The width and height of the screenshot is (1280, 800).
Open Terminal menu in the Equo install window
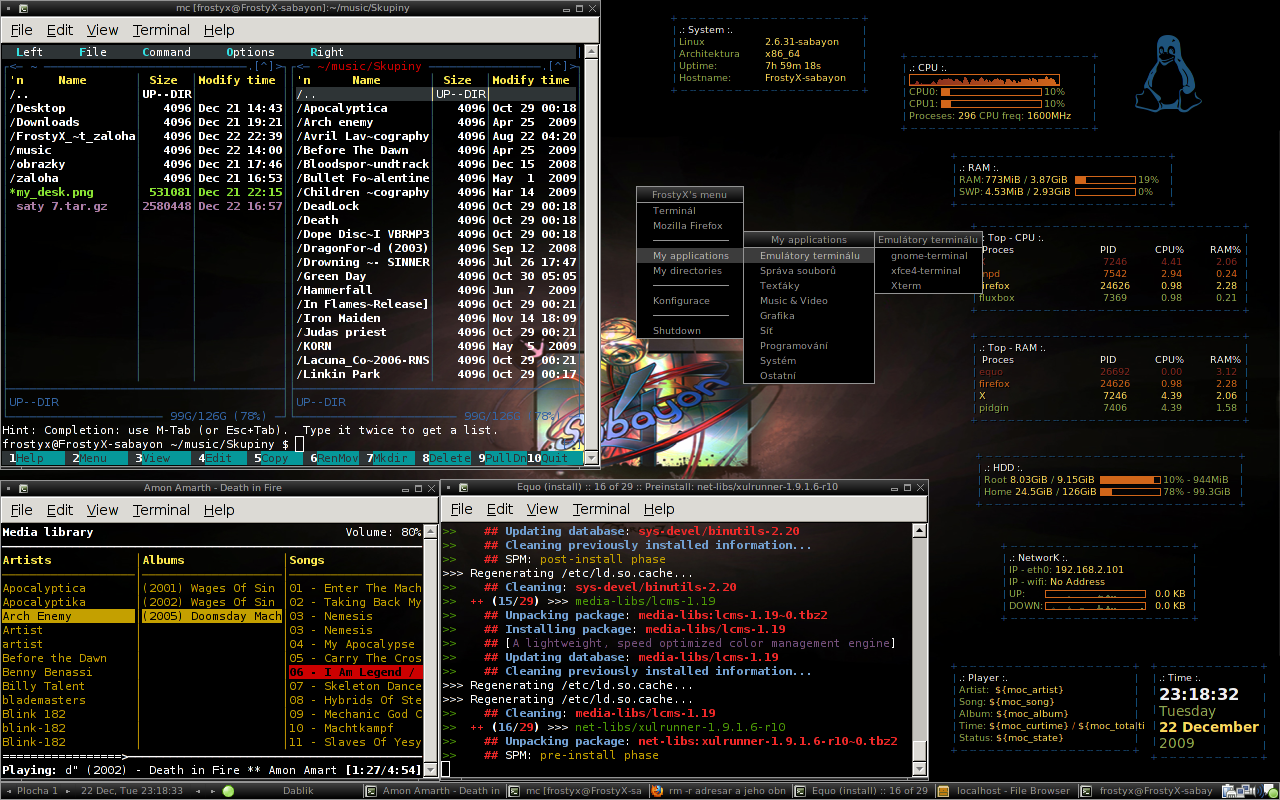(x=601, y=509)
